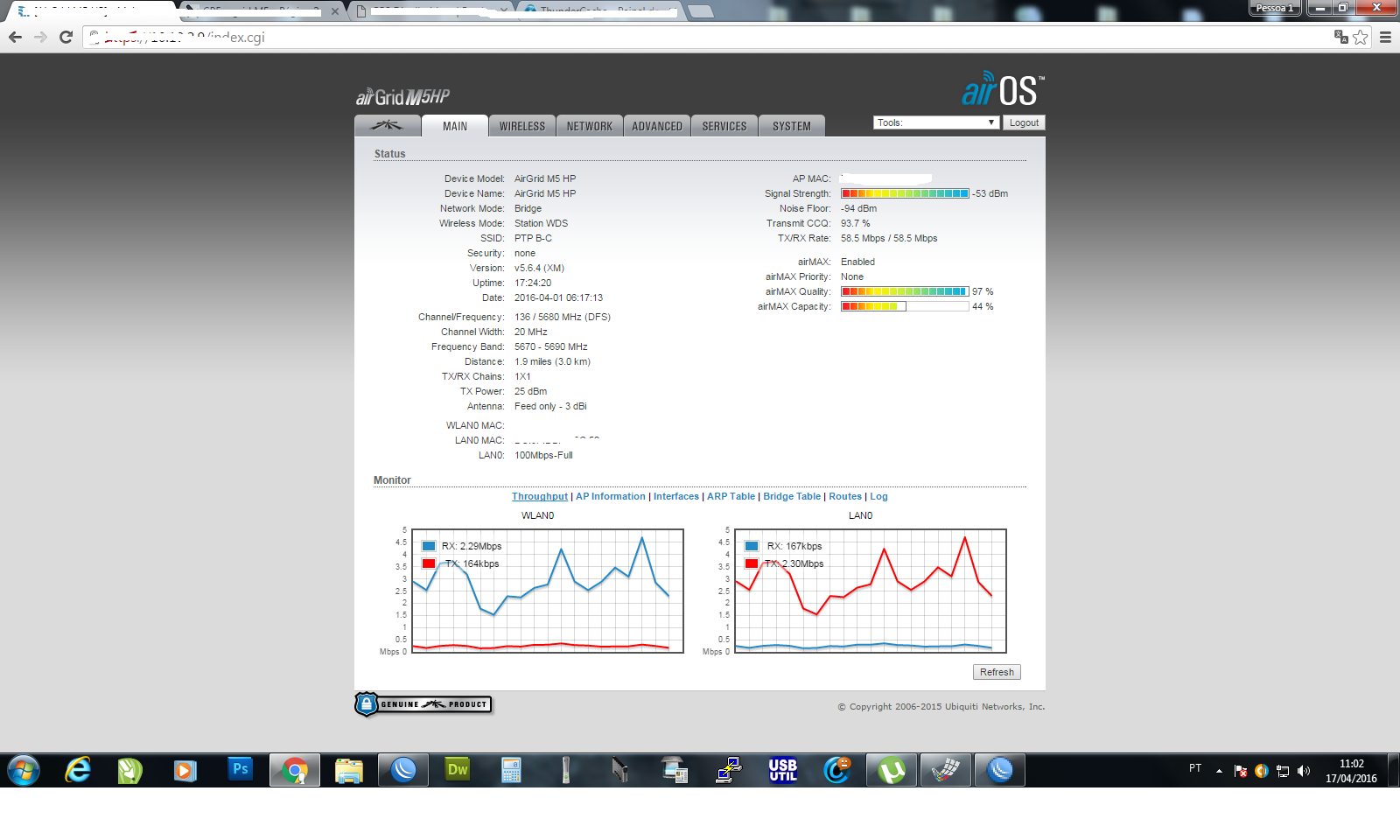Click the volume speaker icon in system tray
1400x840 pixels.
pyautogui.click(x=1304, y=771)
